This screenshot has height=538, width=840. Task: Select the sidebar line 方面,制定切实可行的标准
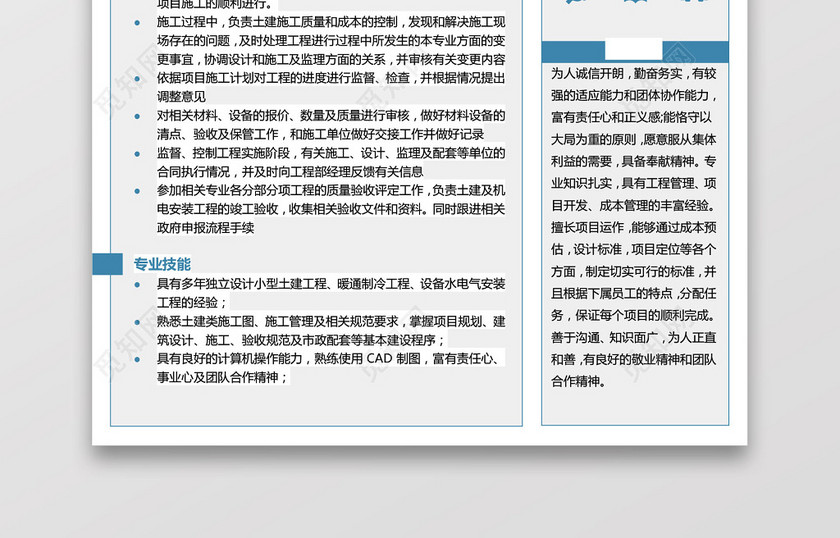[x=634, y=271]
